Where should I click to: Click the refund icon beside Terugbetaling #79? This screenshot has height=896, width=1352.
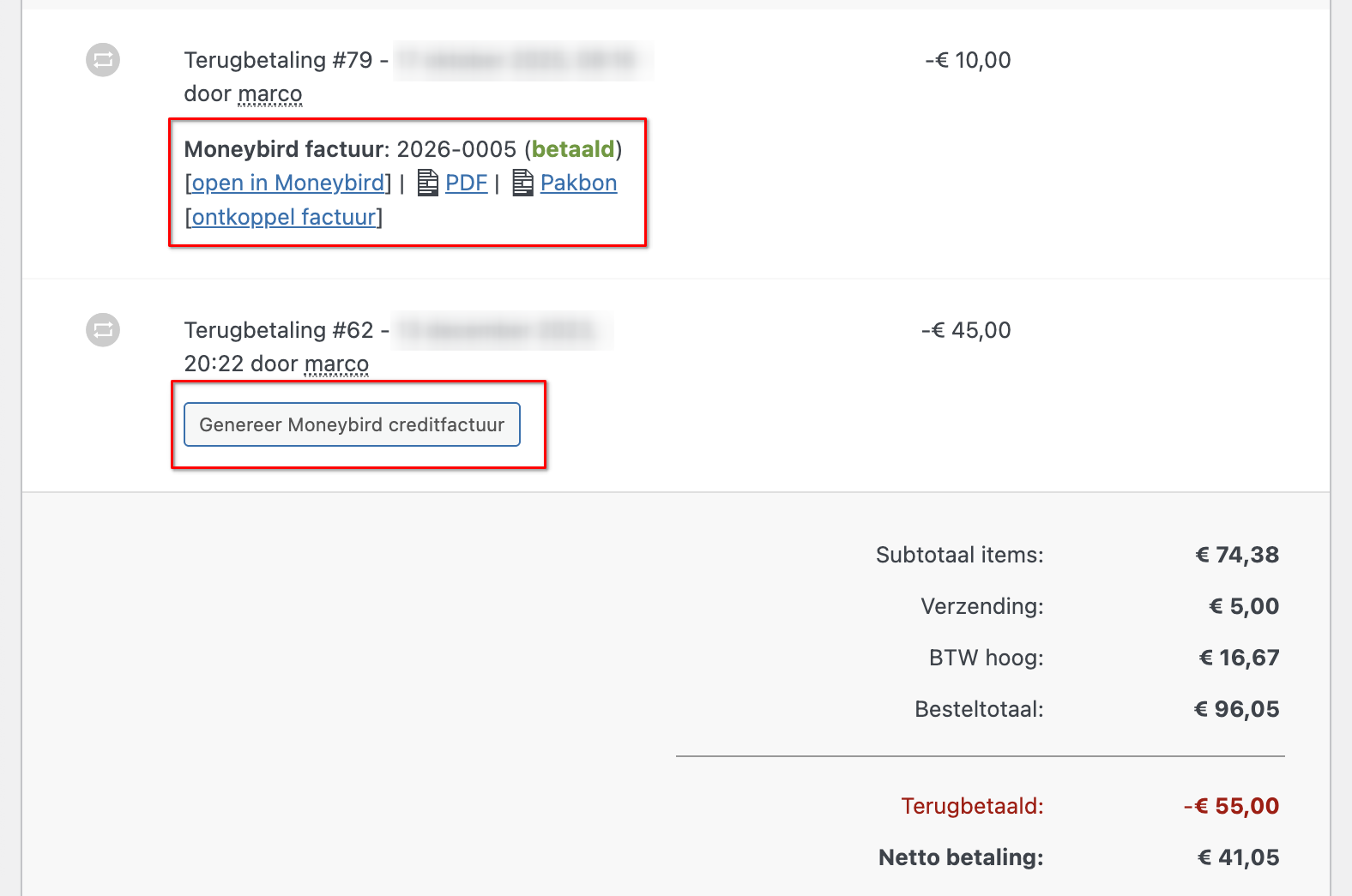(103, 60)
